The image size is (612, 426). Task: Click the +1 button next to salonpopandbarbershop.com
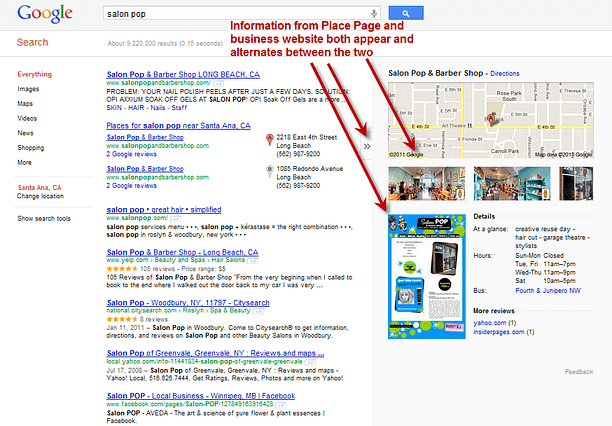coord(219,84)
